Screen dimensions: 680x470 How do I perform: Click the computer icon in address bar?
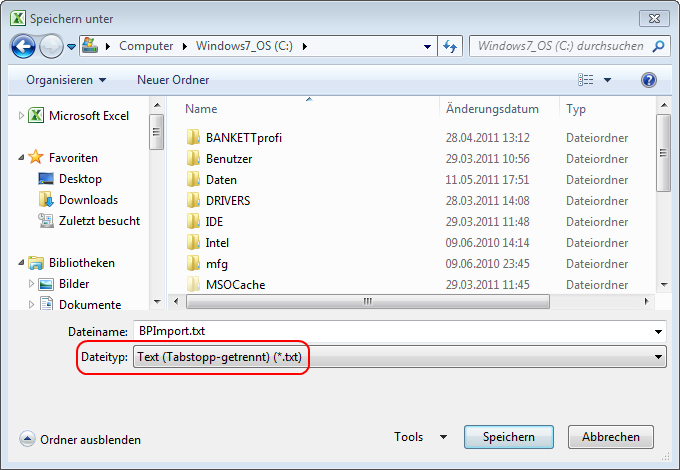click(90, 46)
